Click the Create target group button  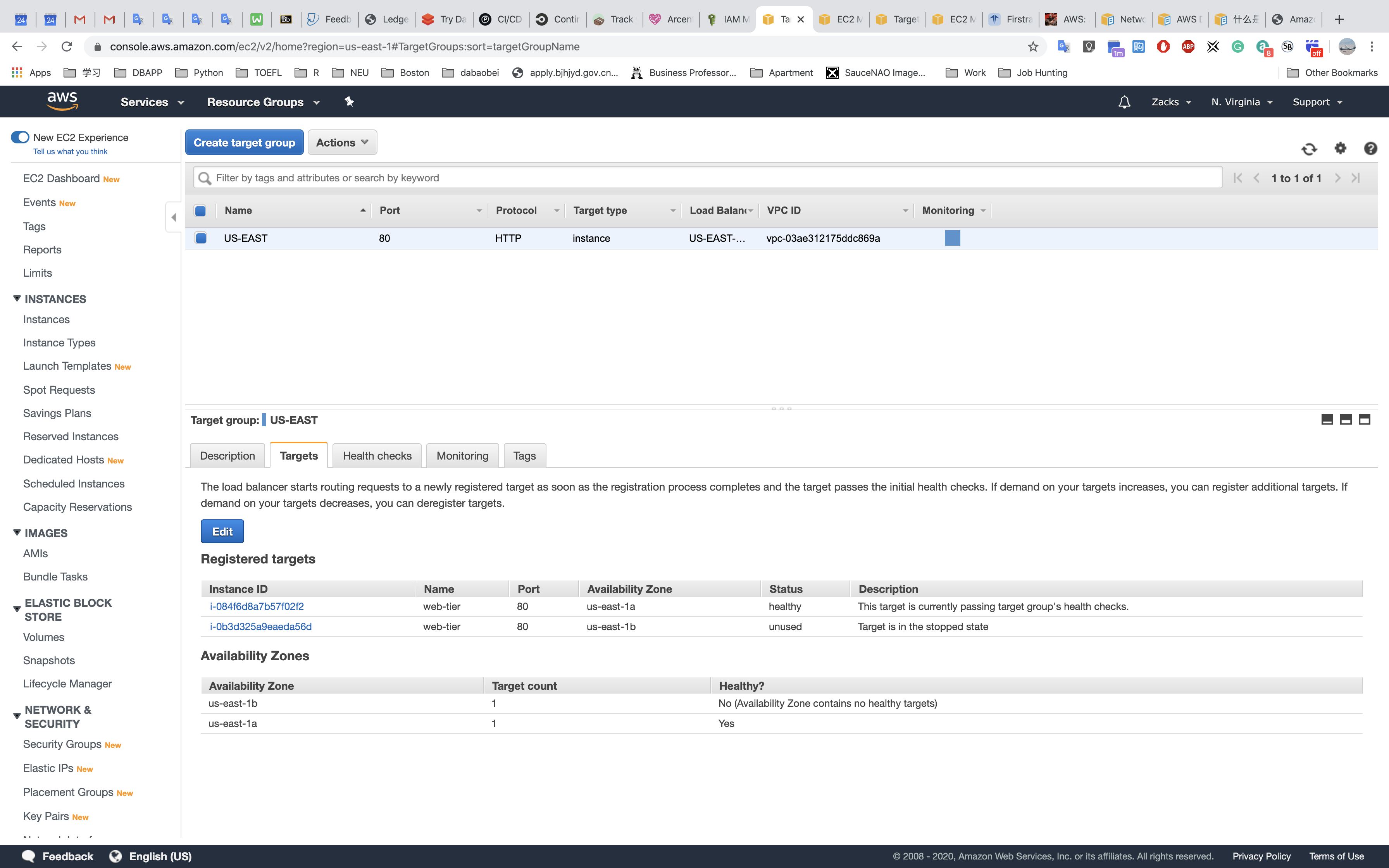[x=244, y=142]
